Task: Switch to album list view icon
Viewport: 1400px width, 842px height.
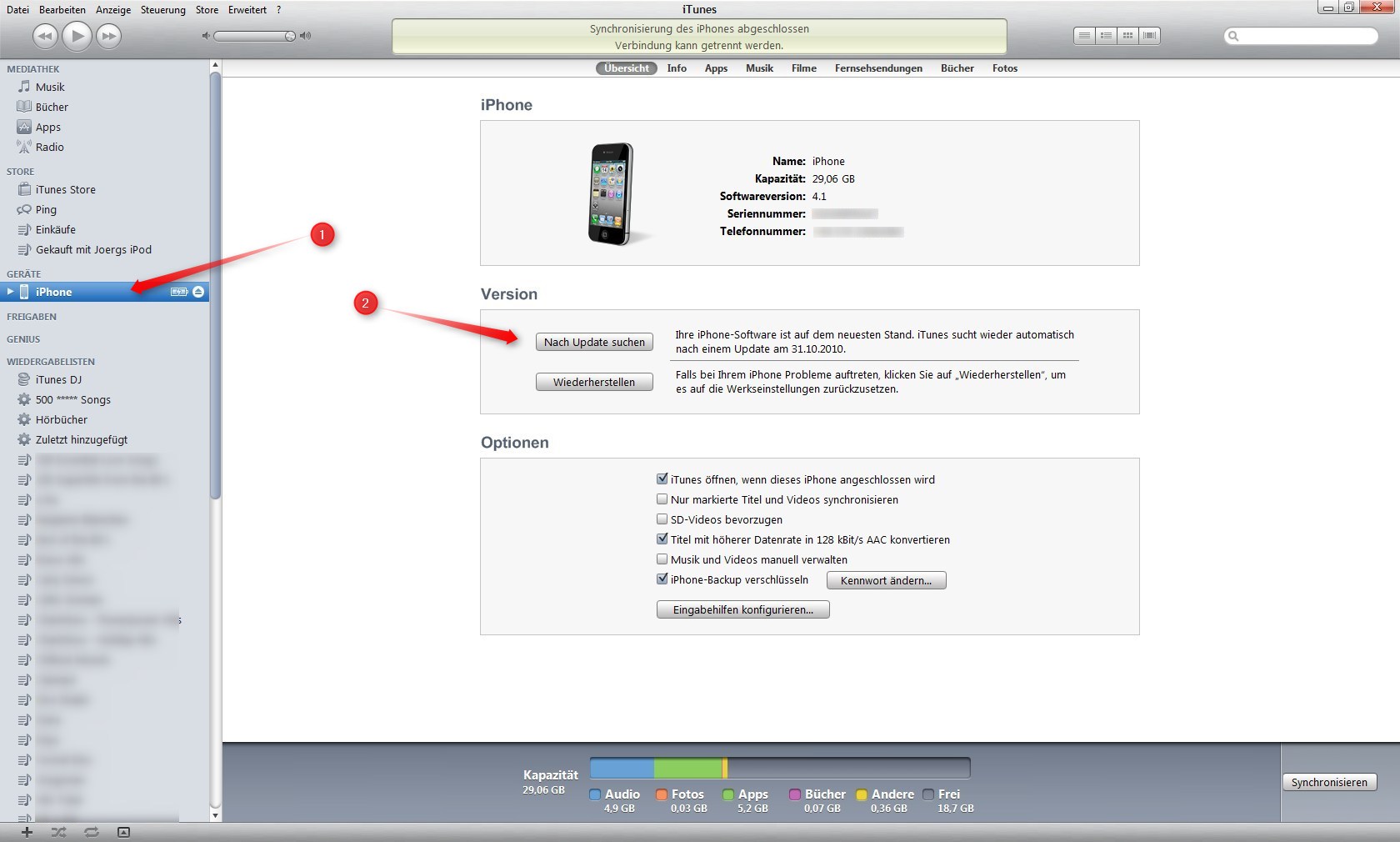Action: [1106, 36]
